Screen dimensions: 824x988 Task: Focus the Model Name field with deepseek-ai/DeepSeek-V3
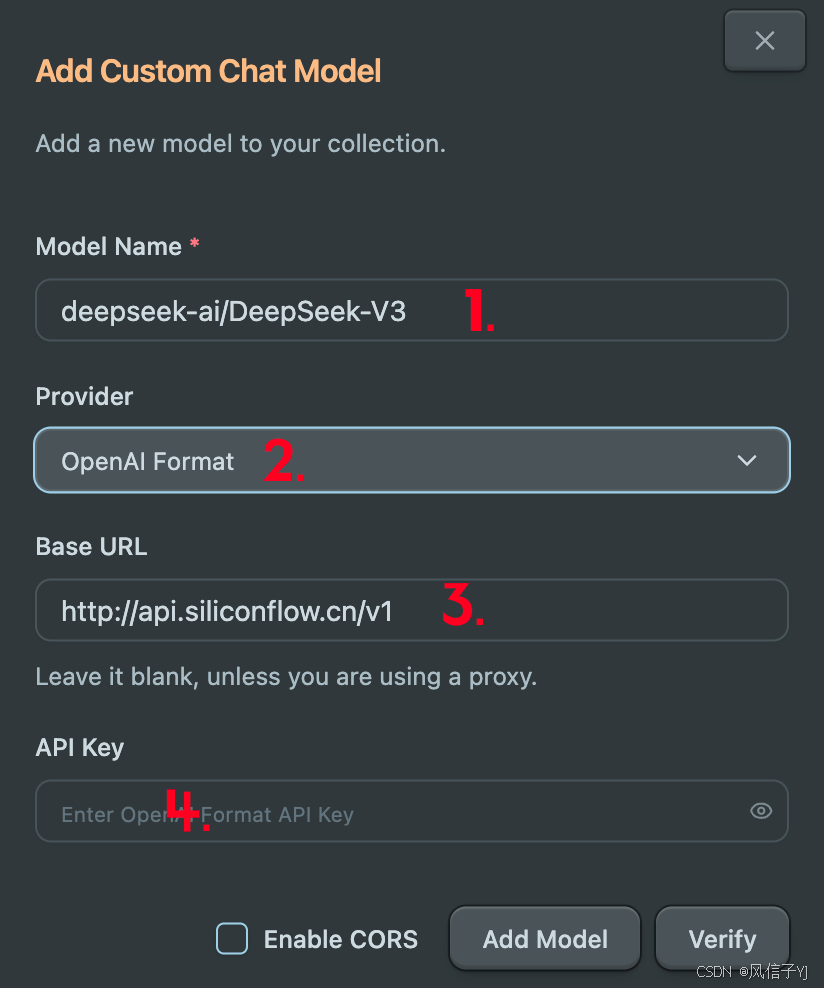(x=412, y=311)
